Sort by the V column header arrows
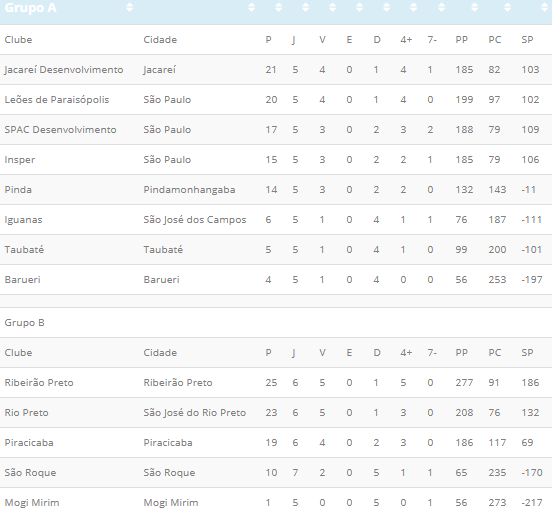Viewport: 552px width, 519px height. click(x=332, y=7)
